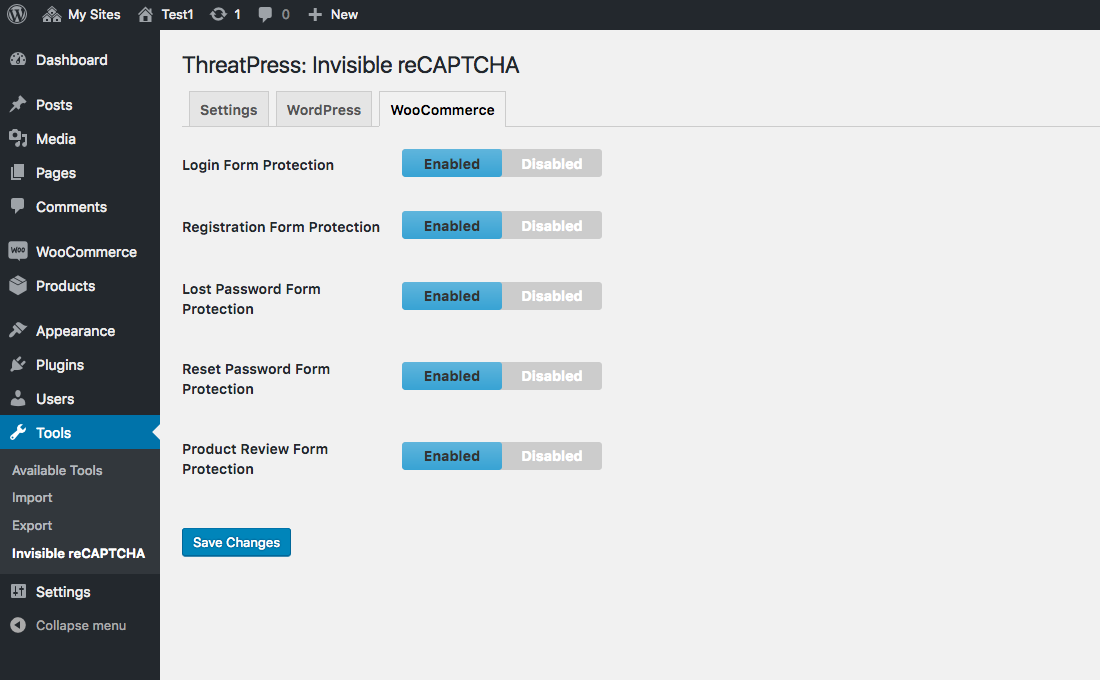This screenshot has width=1100, height=680.
Task: Click the Collapse menu arrow icon
Action: coord(18,625)
